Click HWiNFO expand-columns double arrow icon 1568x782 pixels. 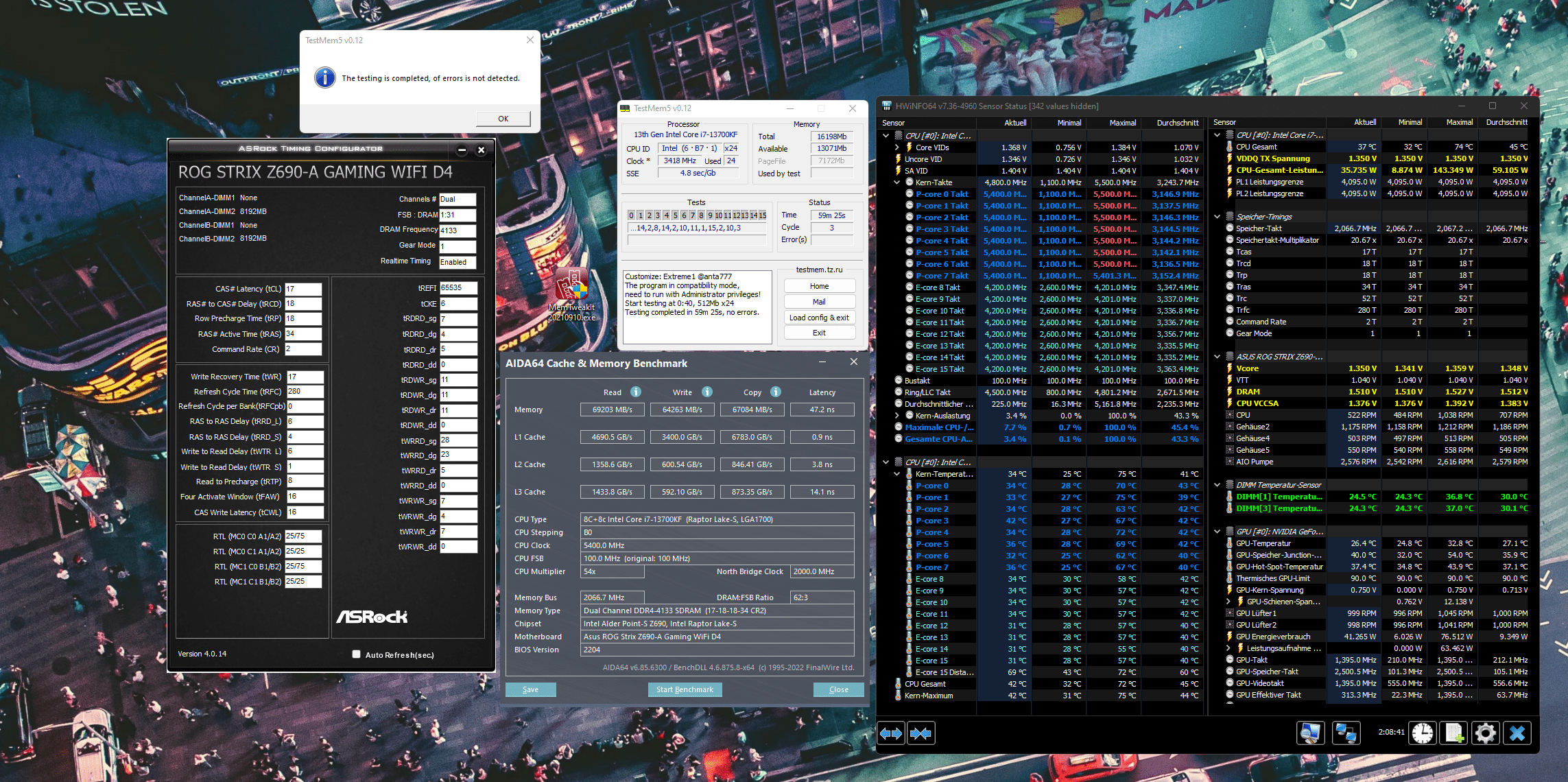click(x=891, y=733)
